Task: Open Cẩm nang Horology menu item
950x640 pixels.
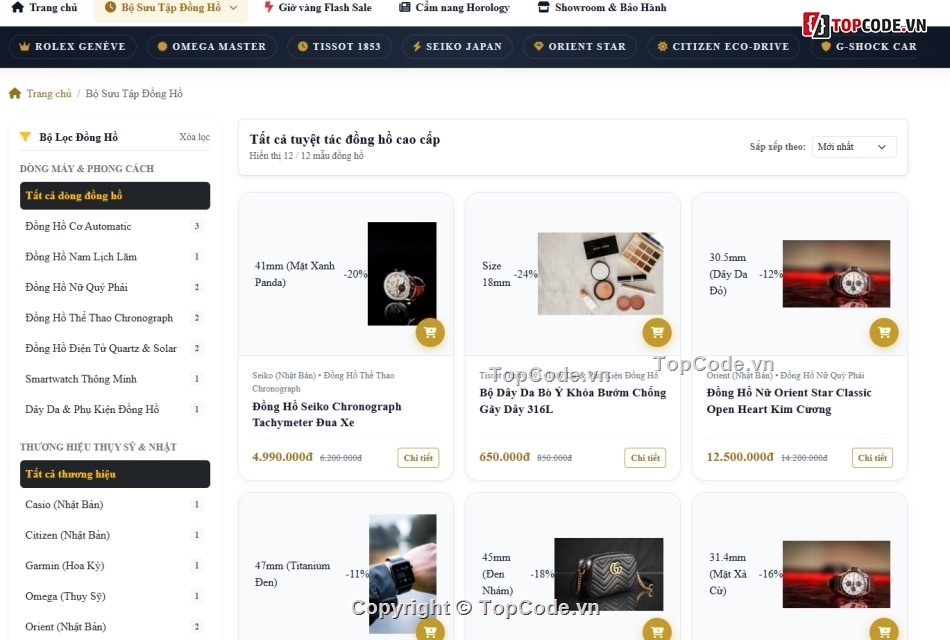Action: [454, 7]
